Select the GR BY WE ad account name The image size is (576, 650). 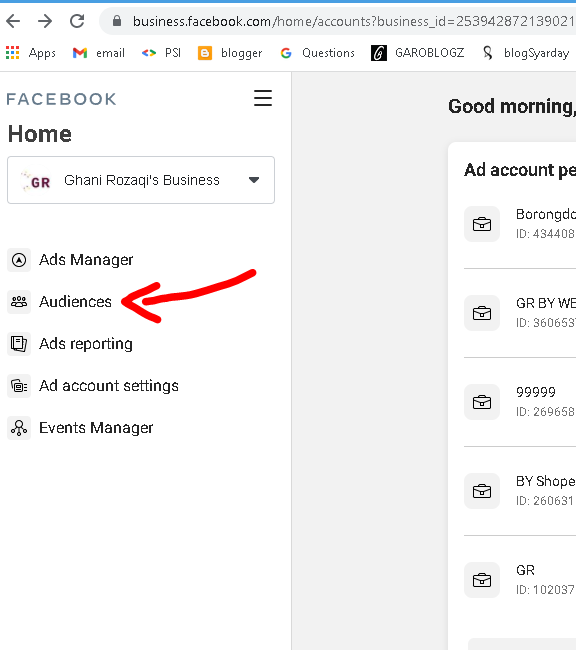546,303
